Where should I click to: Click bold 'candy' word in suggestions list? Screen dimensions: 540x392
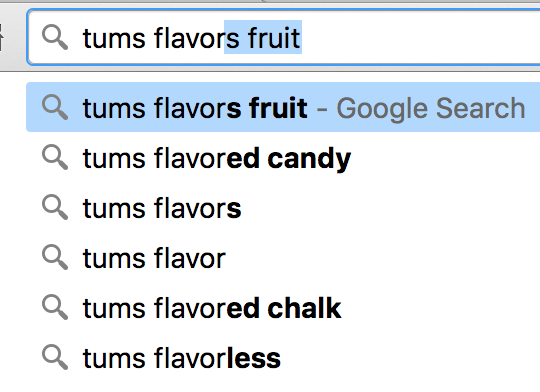(309, 160)
